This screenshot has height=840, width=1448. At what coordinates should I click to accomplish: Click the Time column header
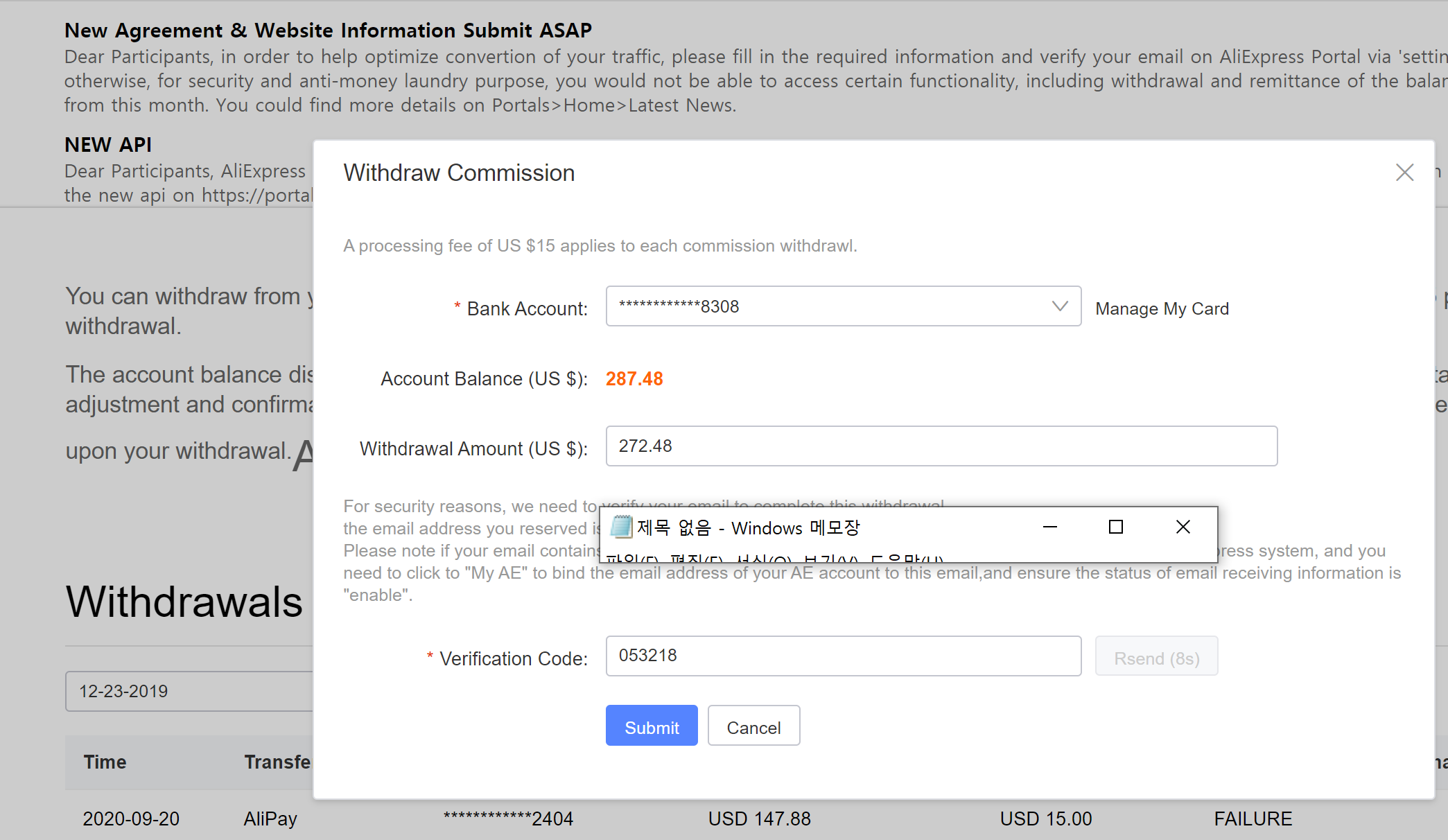pyautogui.click(x=105, y=762)
